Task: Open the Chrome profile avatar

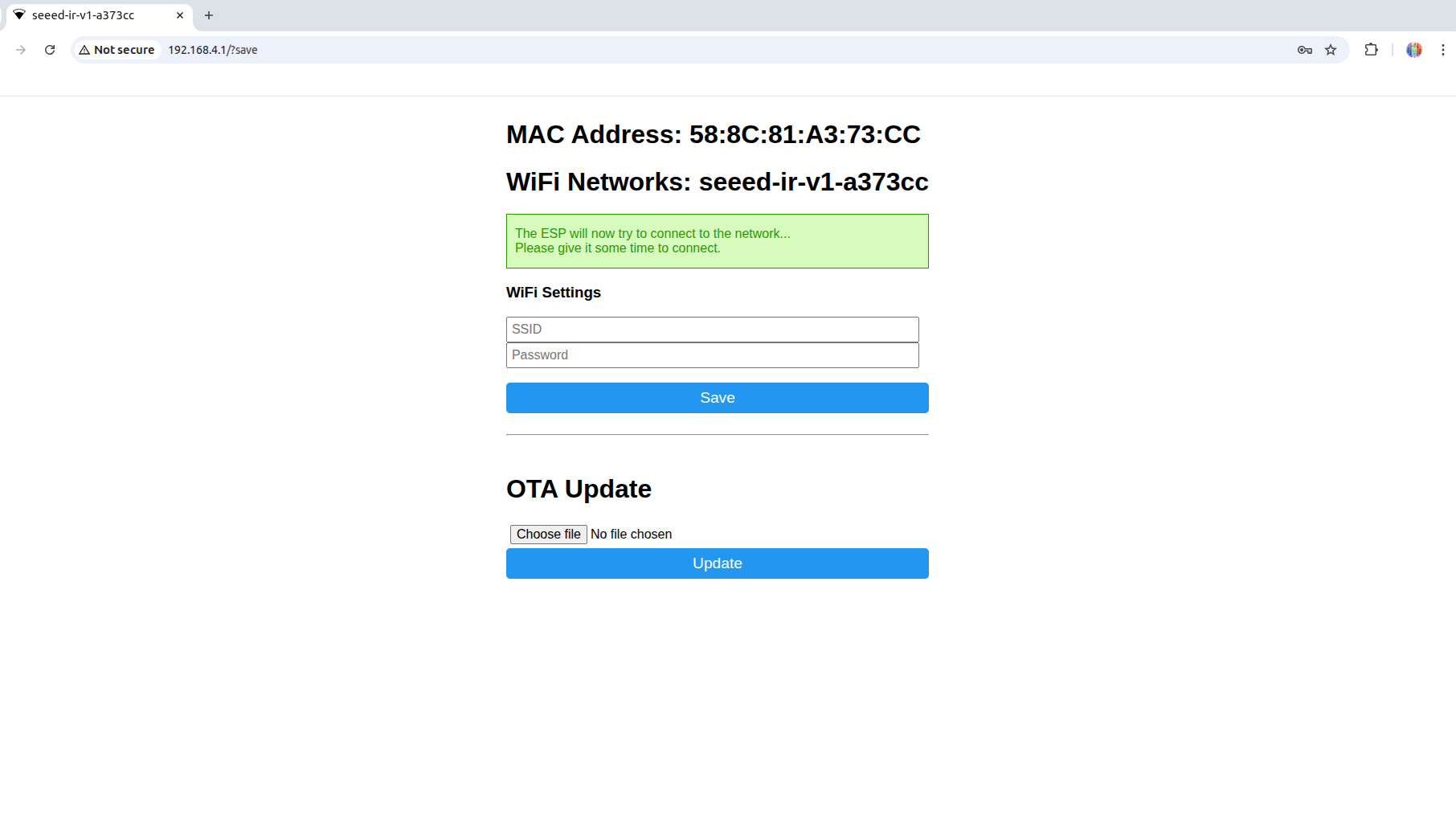Action: (1414, 50)
